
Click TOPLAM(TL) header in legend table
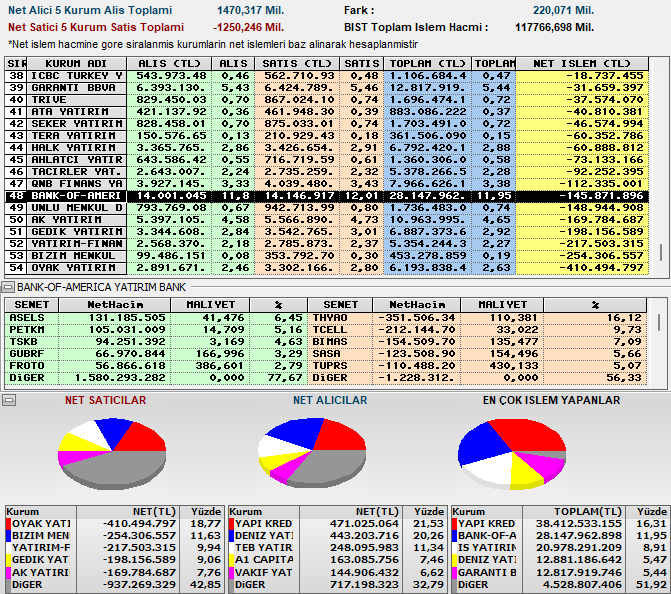click(x=574, y=512)
